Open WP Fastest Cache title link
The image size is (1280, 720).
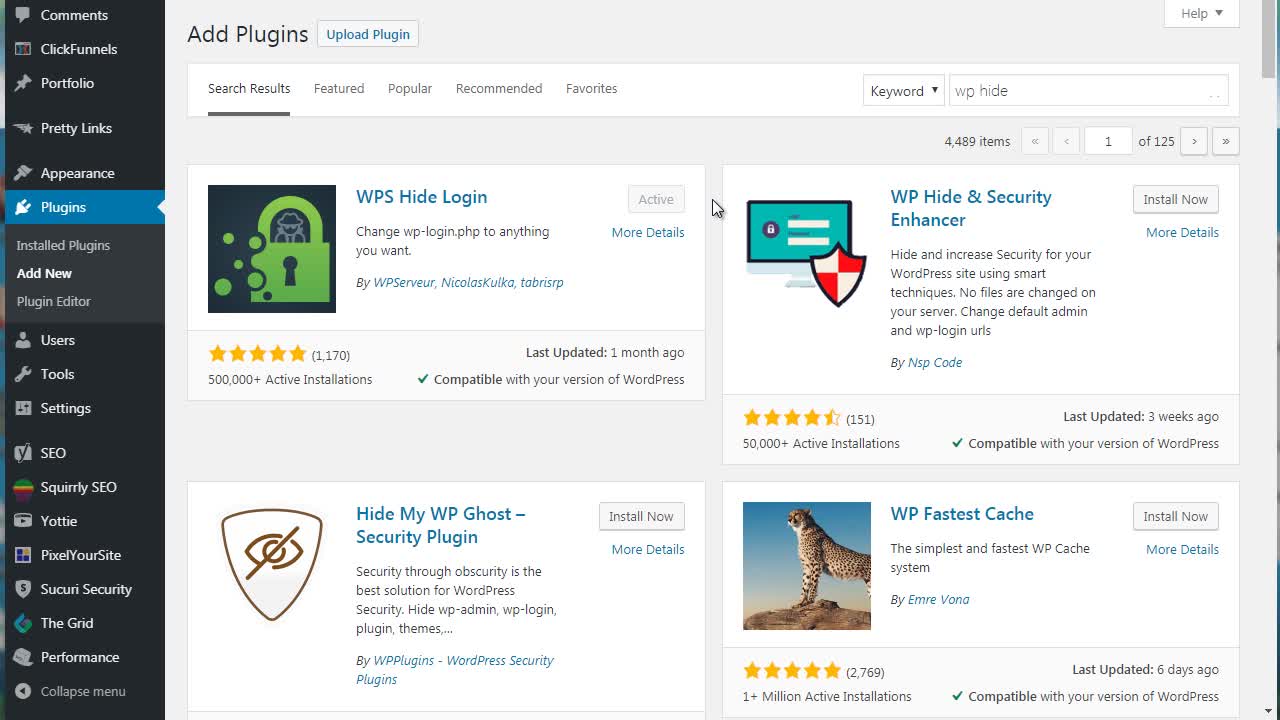(x=962, y=514)
